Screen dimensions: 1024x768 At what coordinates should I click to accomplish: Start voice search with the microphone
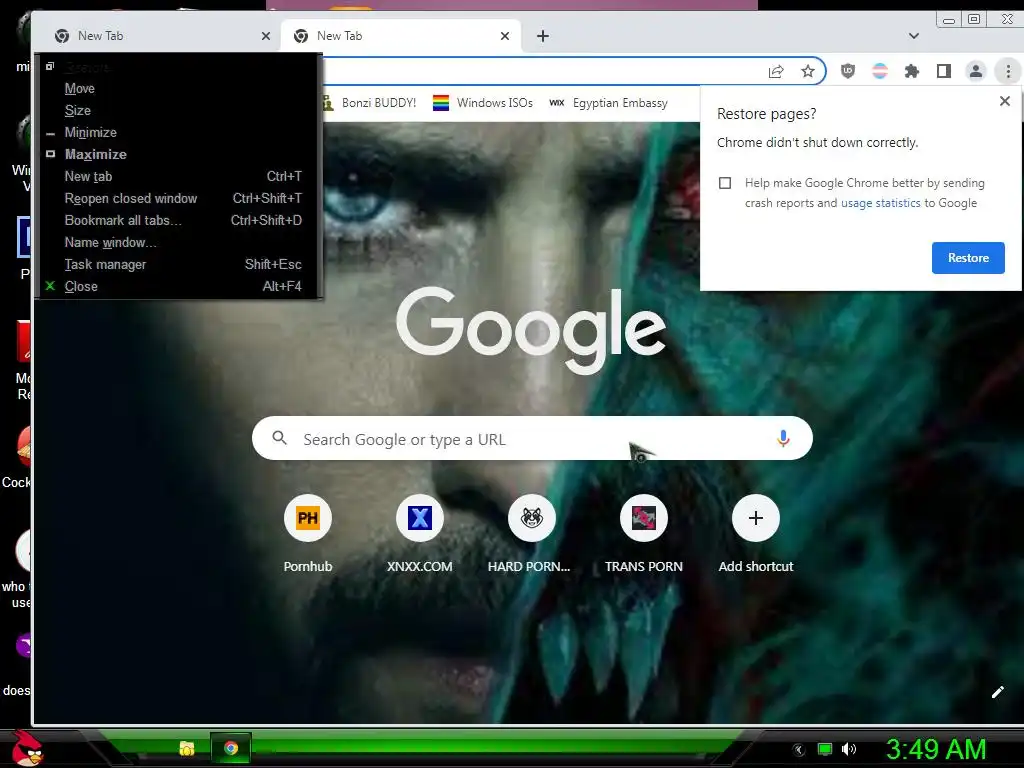[783, 438]
